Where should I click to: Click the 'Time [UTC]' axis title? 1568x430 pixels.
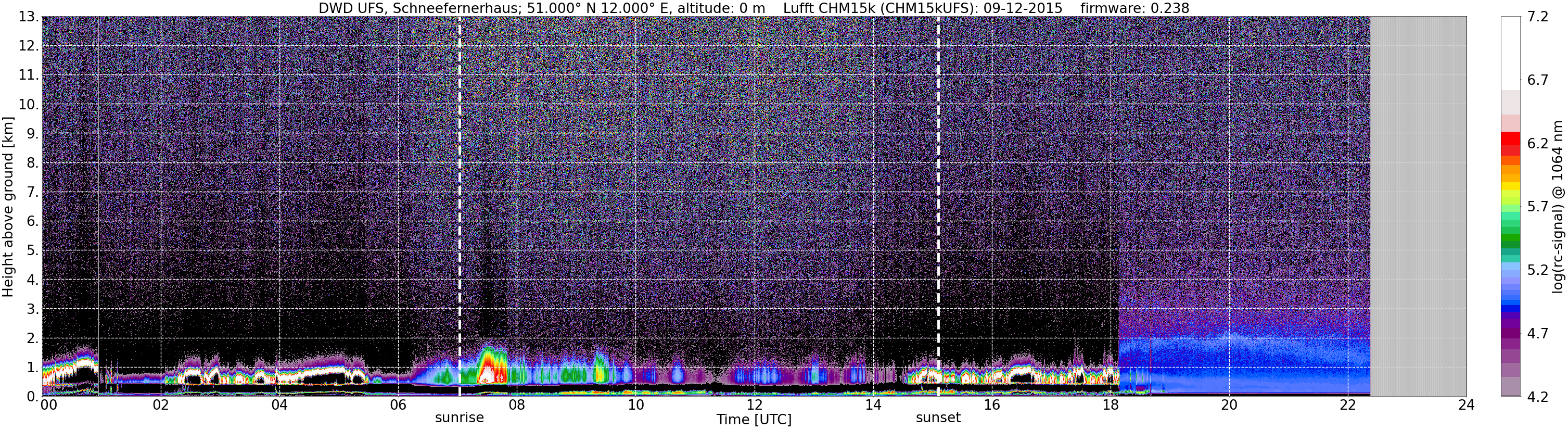pos(754,420)
